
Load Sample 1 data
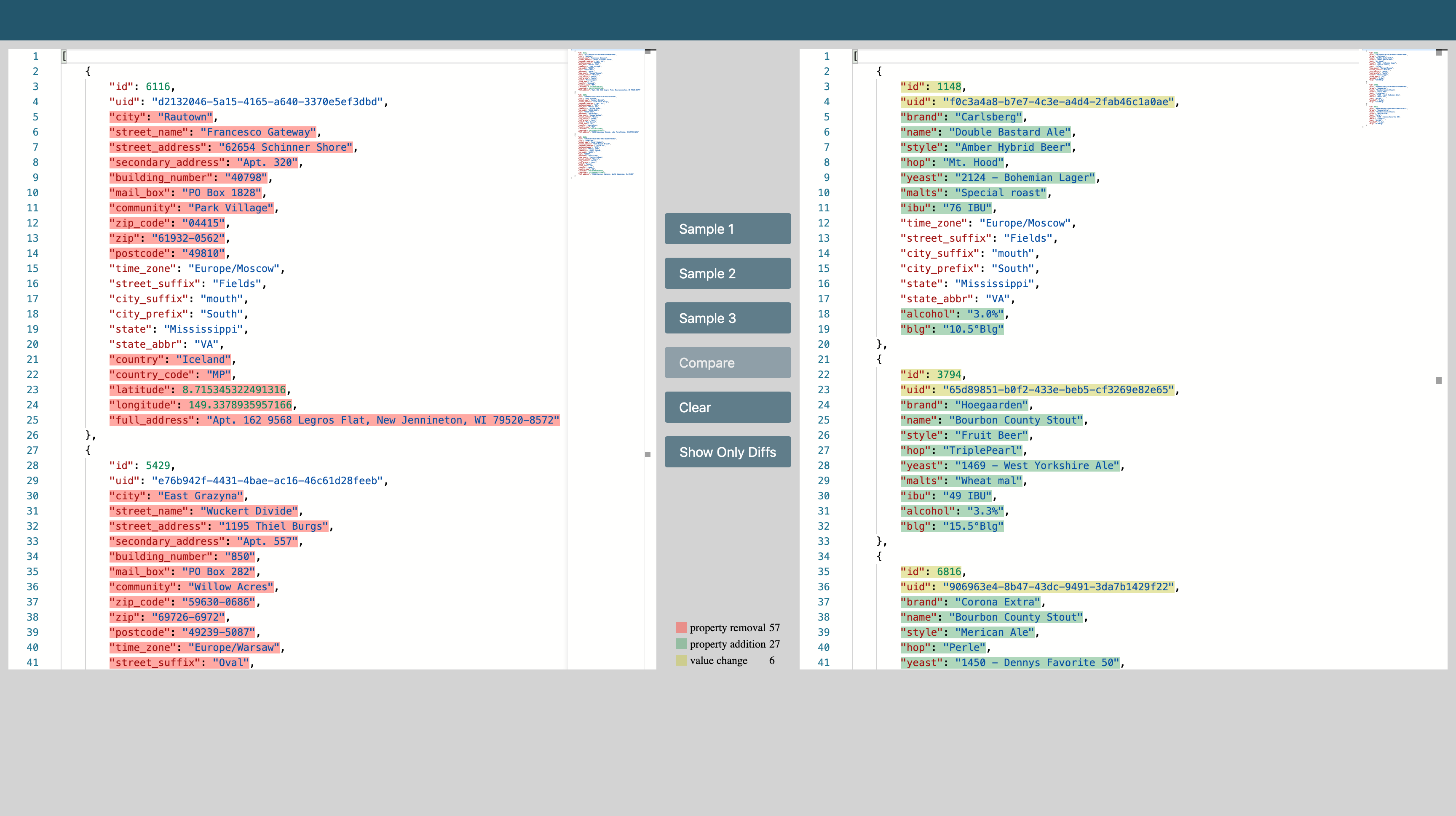point(728,229)
